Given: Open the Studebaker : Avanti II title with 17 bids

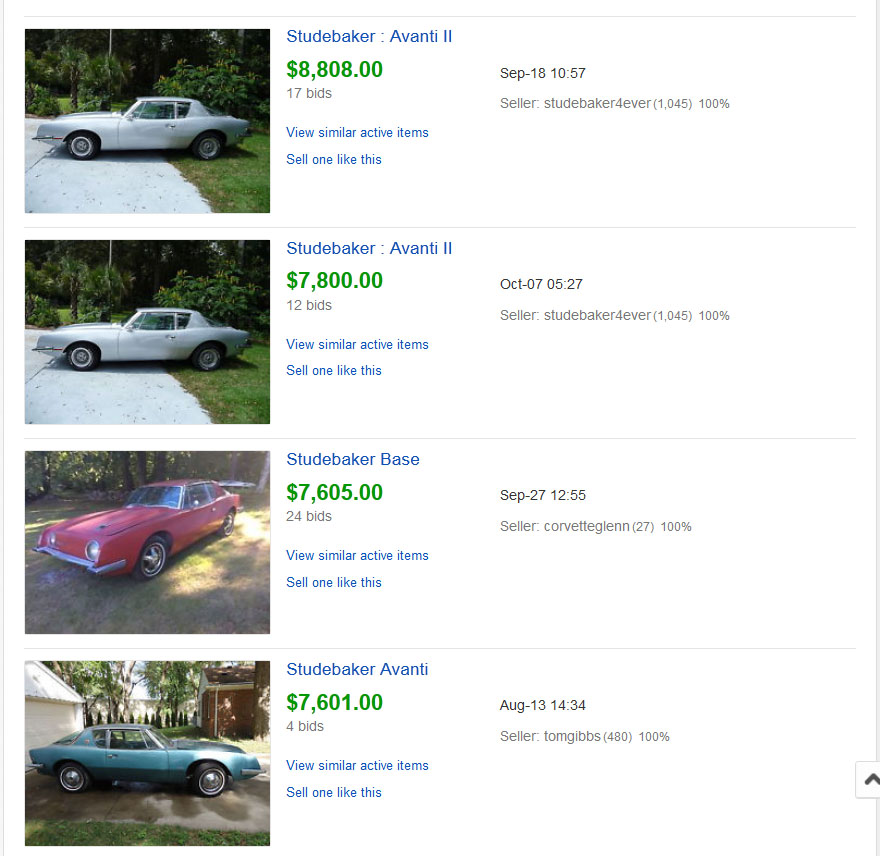Looking at the screenshot, I should tap(369, 37).
